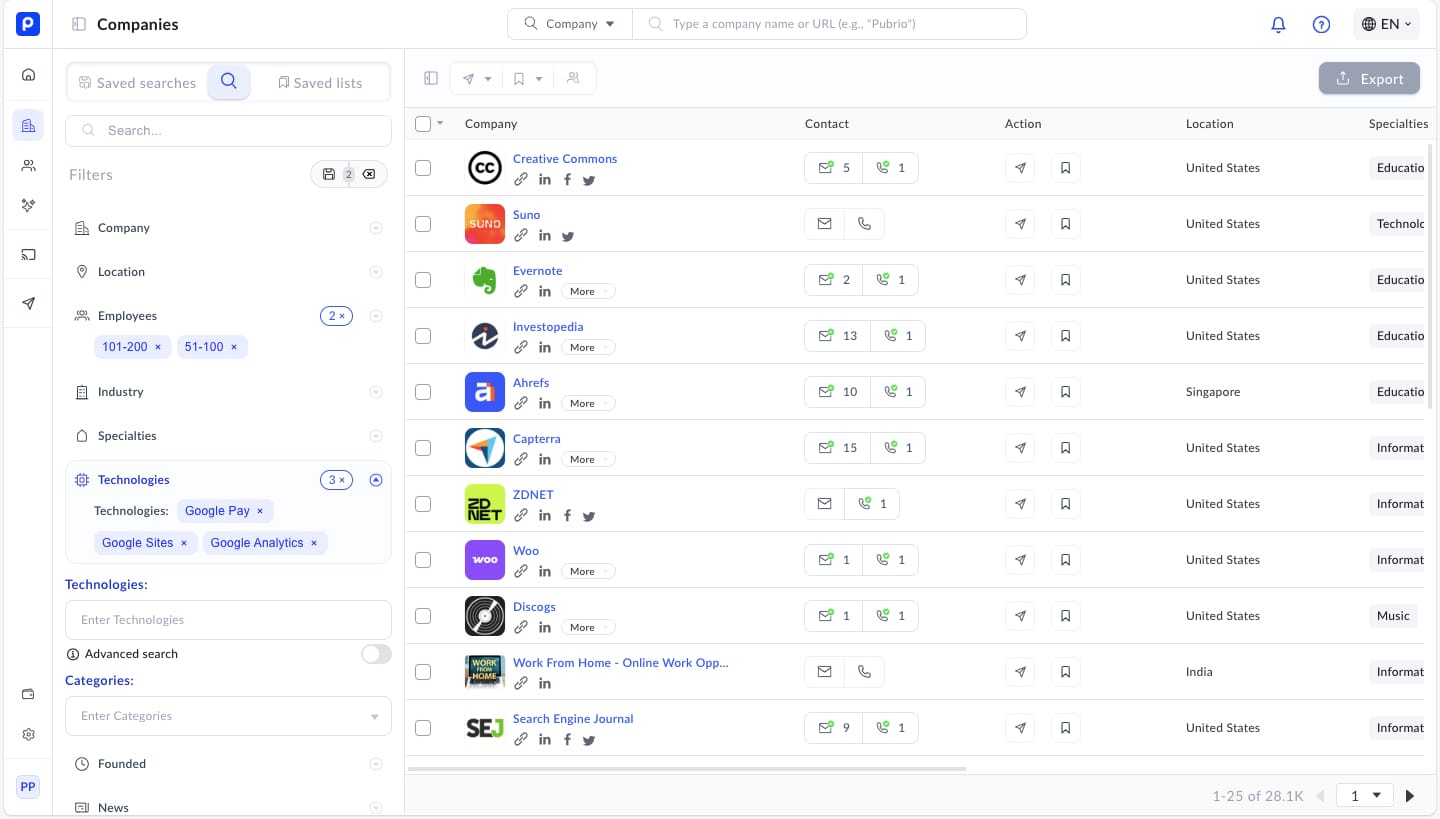
Task: Toggle the Advanced search switch
Action: tap(376, 654)
